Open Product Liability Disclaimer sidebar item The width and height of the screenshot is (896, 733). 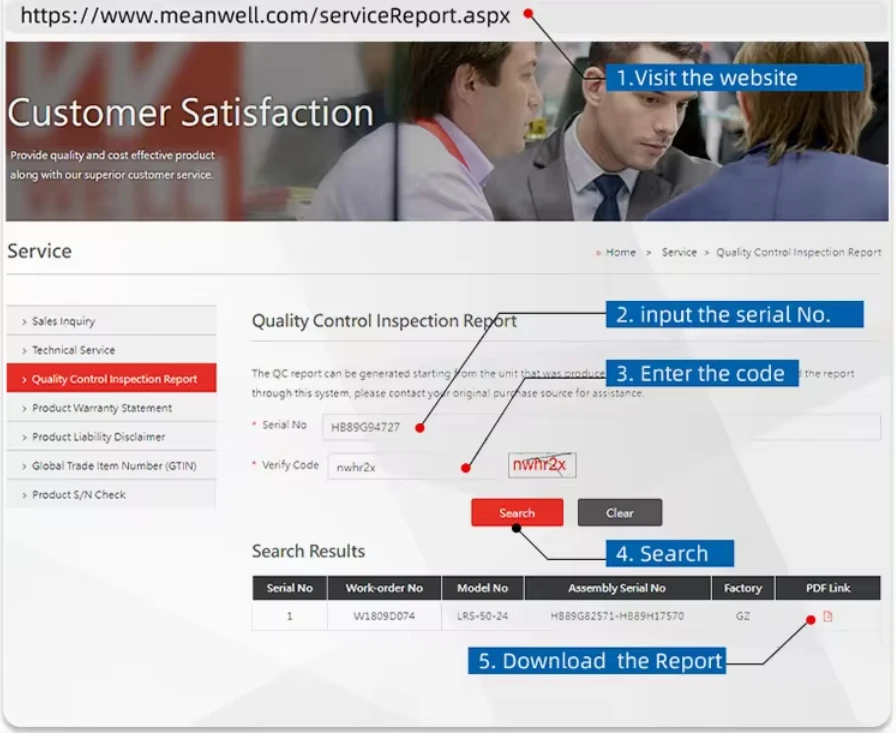[111, 436]
